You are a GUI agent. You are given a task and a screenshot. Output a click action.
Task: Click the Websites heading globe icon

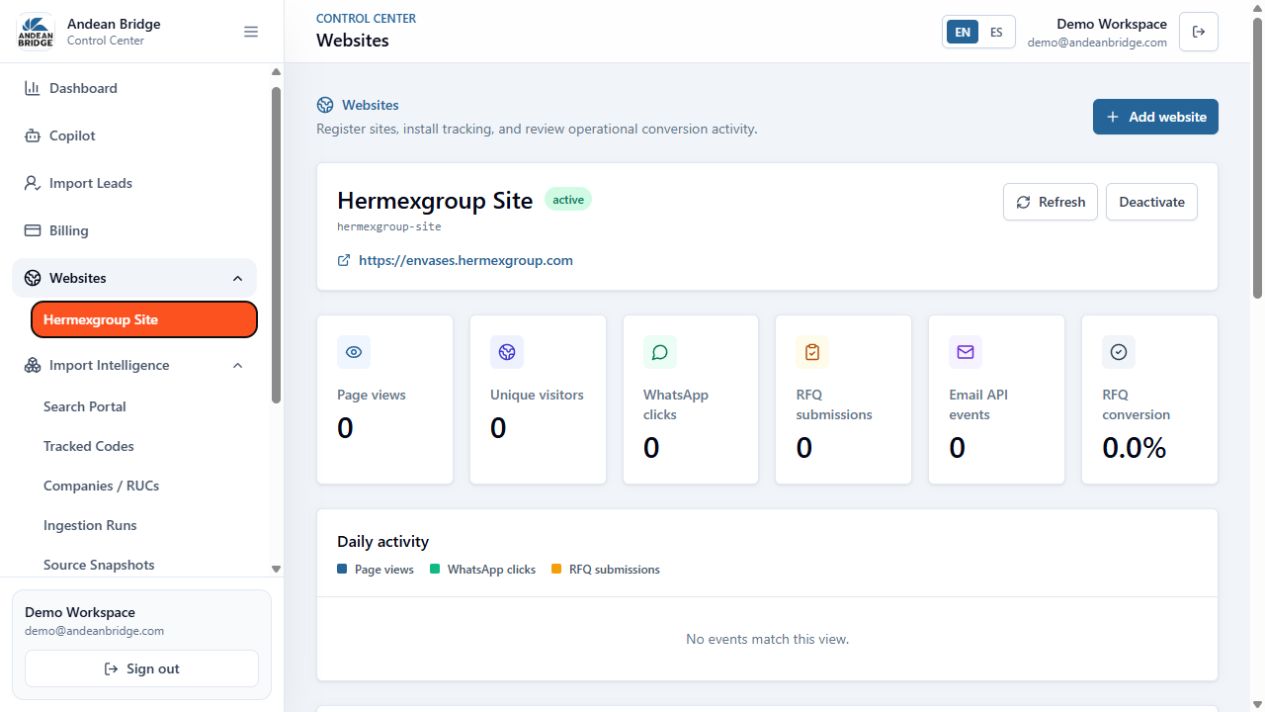point(325,105)
